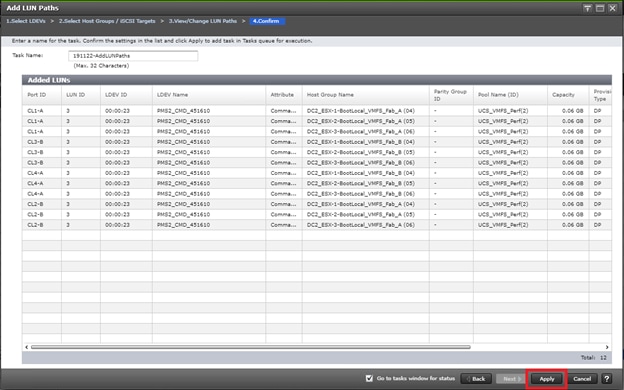The image size is (624, 390).
Task: Click the Apply button
Action: point(547,378)
